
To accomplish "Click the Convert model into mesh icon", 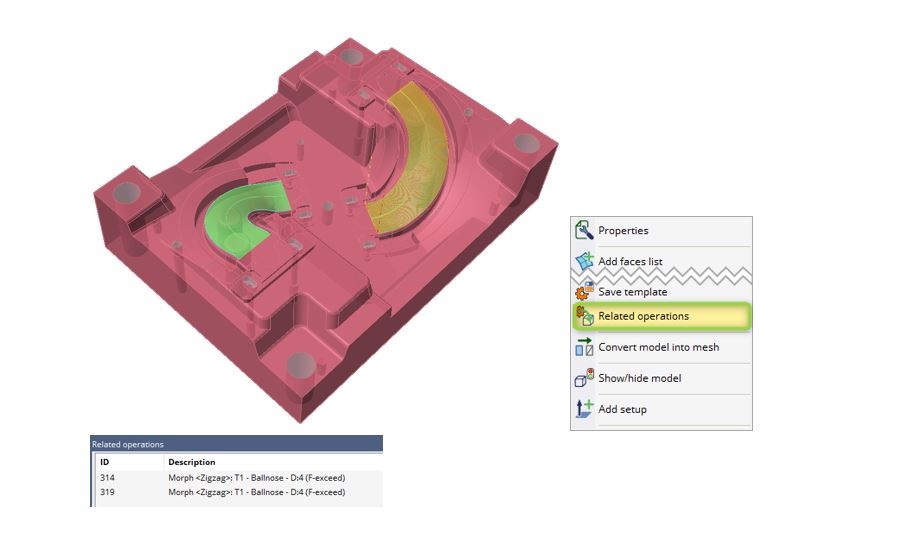I will point(584,347).
